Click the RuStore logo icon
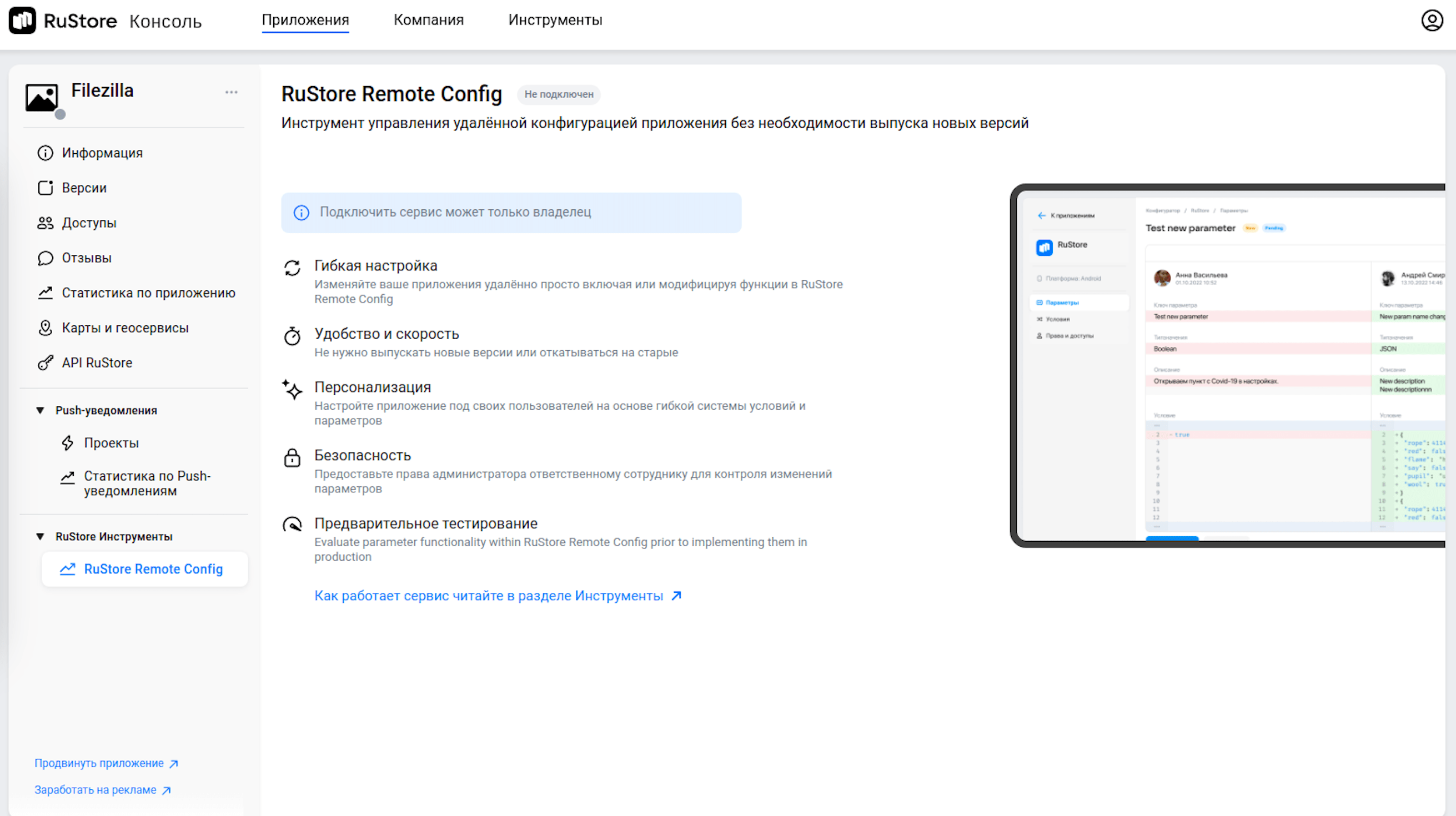This screenshot has height=816, width=1456. (x=23, y=21)
